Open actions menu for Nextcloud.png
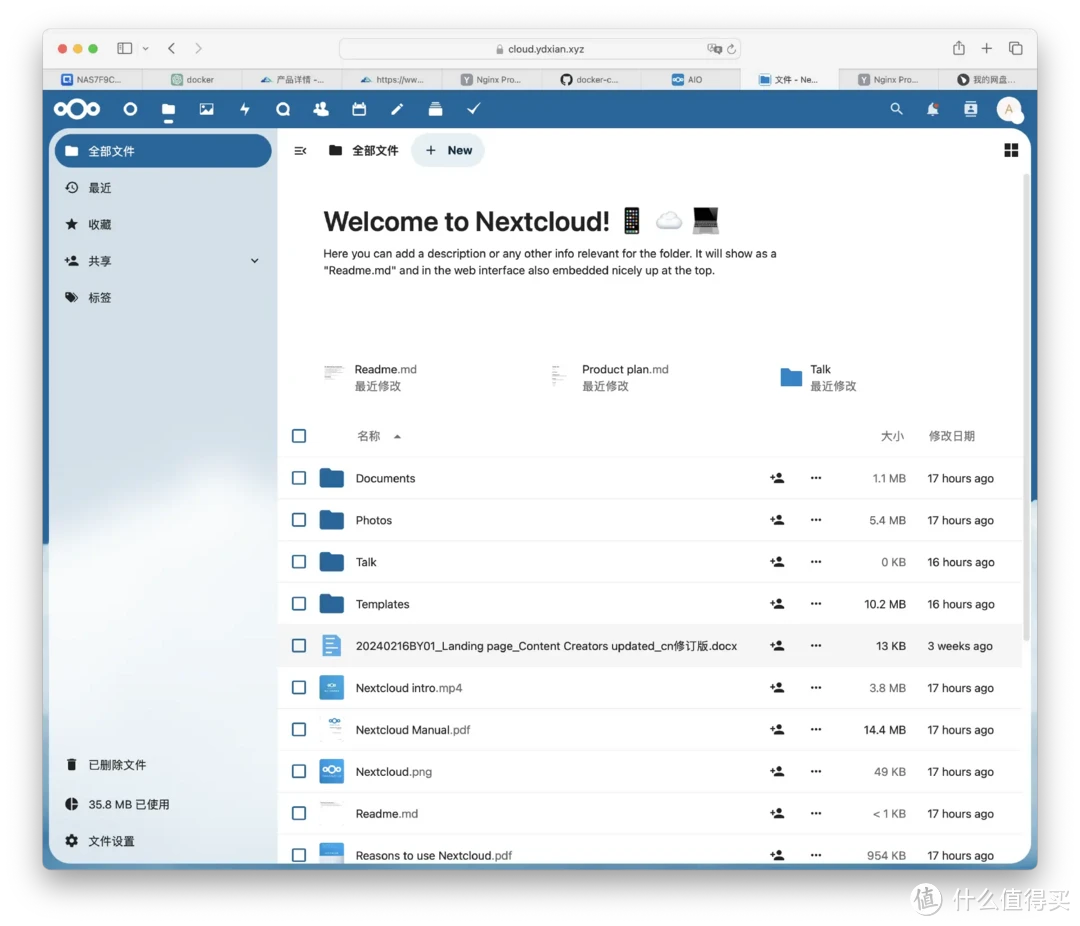This screenshot has height=926, width=1080. click(816, 772)
